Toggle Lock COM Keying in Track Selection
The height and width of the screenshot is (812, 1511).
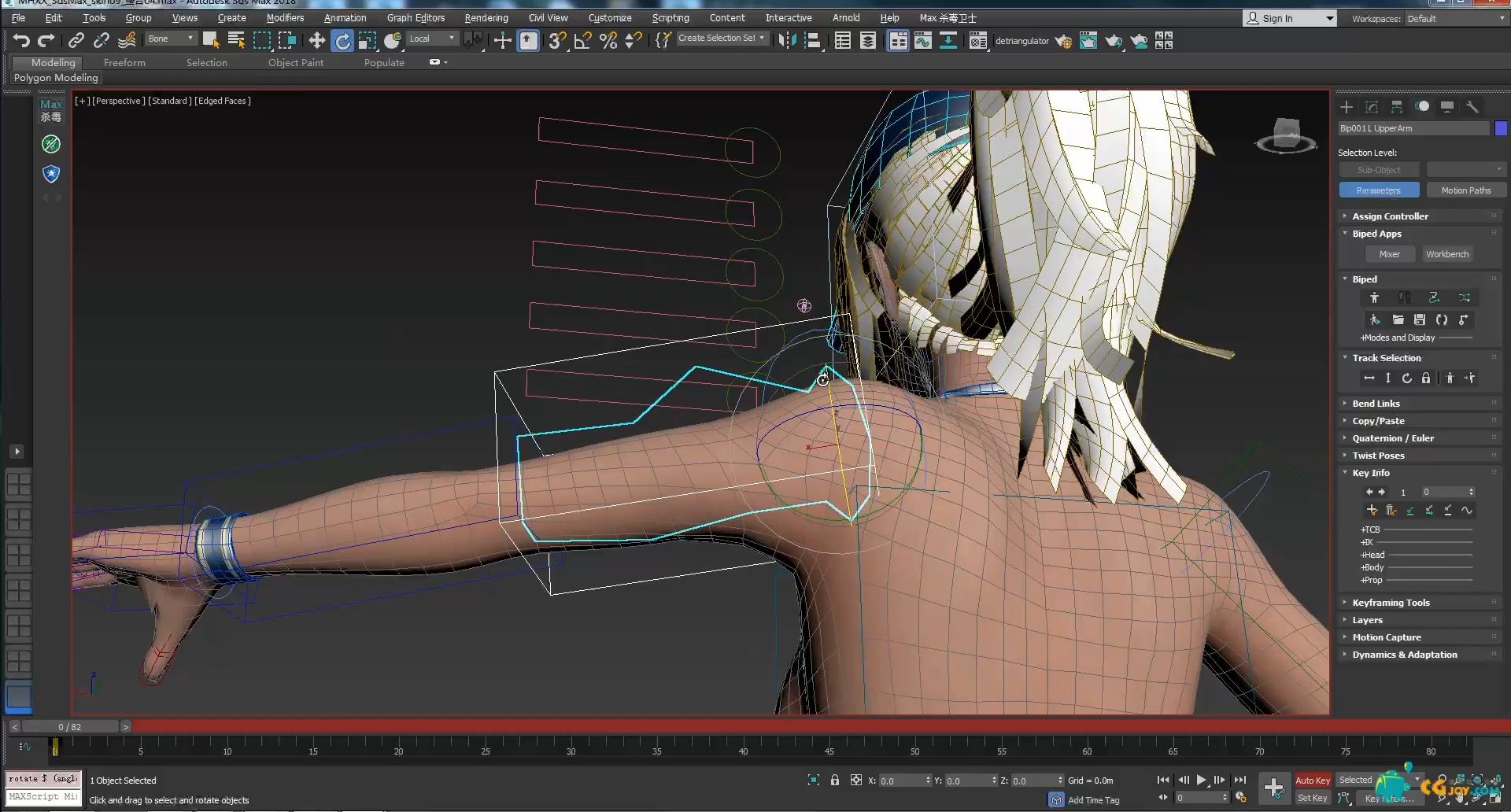(1426, 378)
